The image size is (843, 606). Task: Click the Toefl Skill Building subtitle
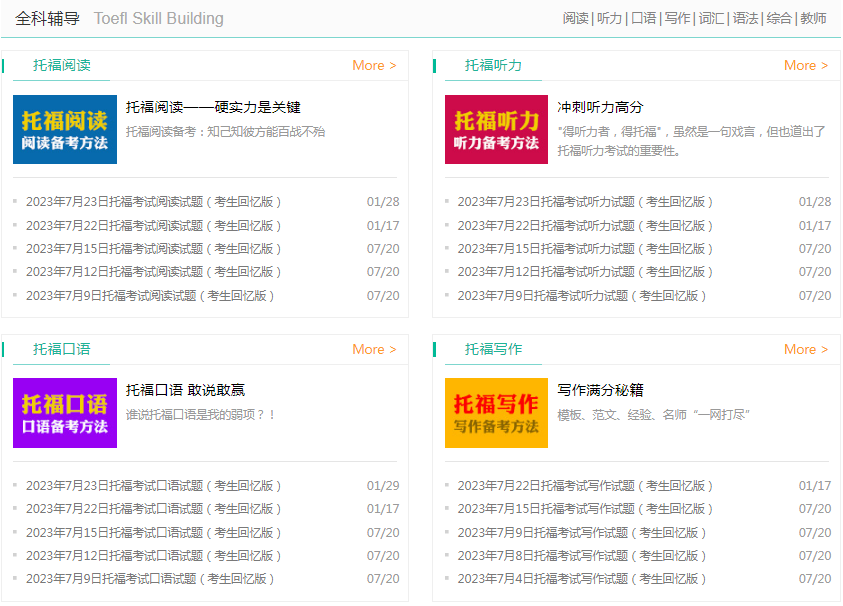[x=159, y=18]
